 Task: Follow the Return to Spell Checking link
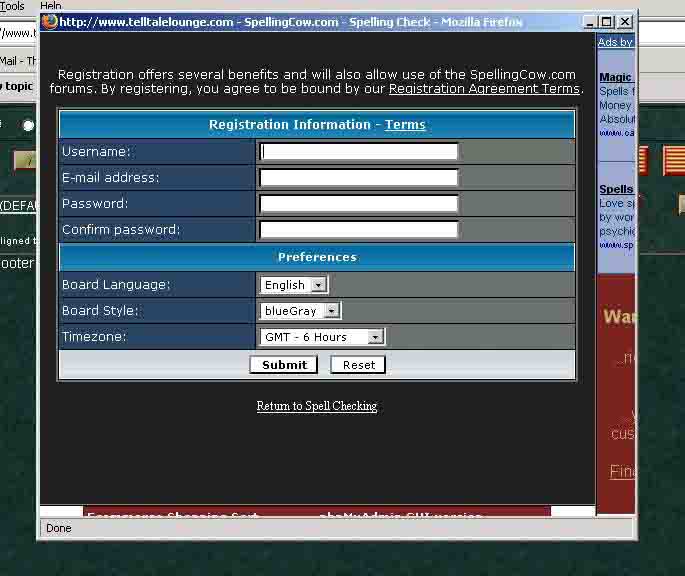click(317, 406)
